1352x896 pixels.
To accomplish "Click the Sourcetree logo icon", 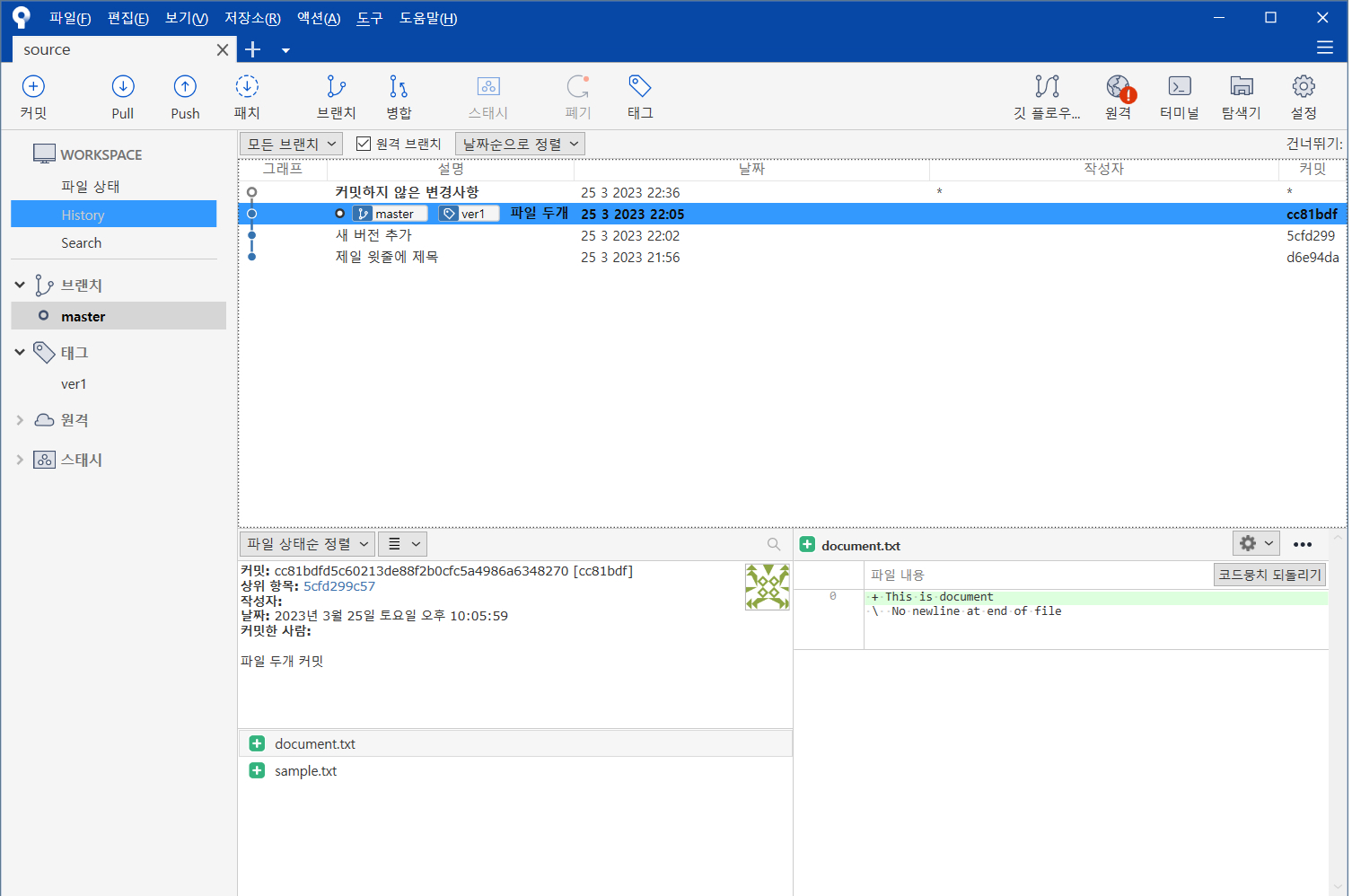I will (21, 17).
